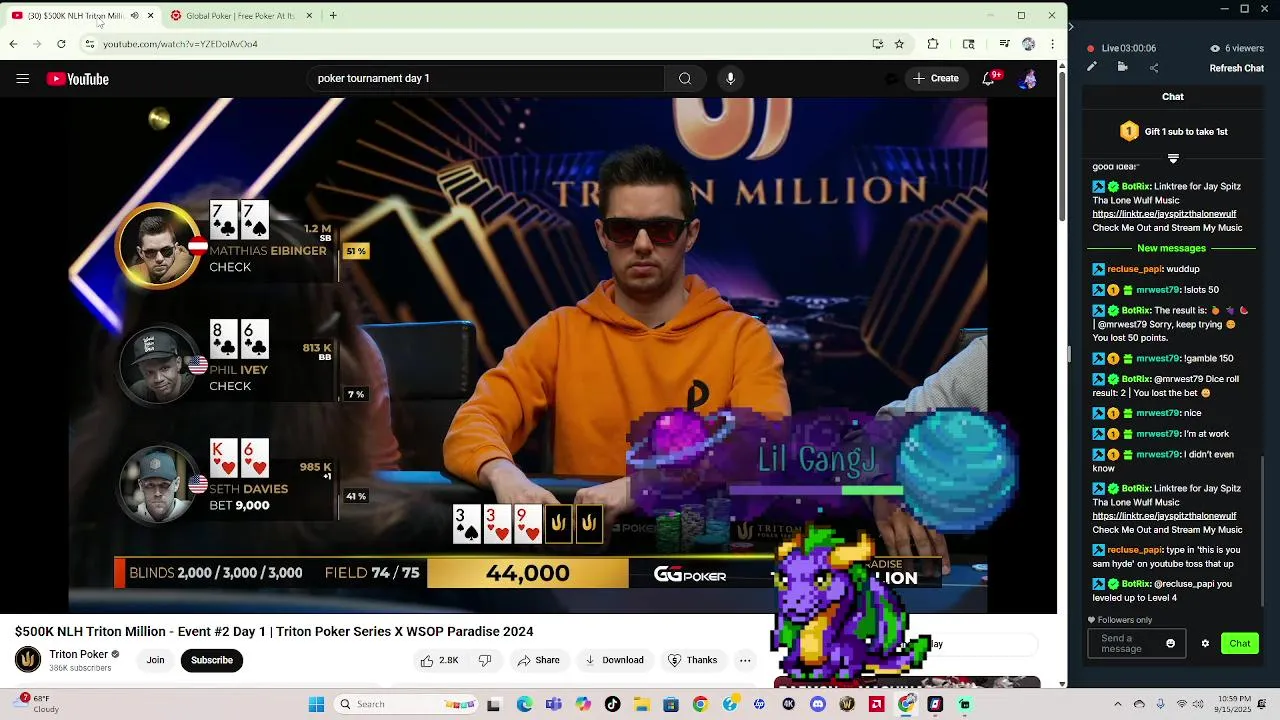Open the YouTube account avatar menu

pos(1027,79)
